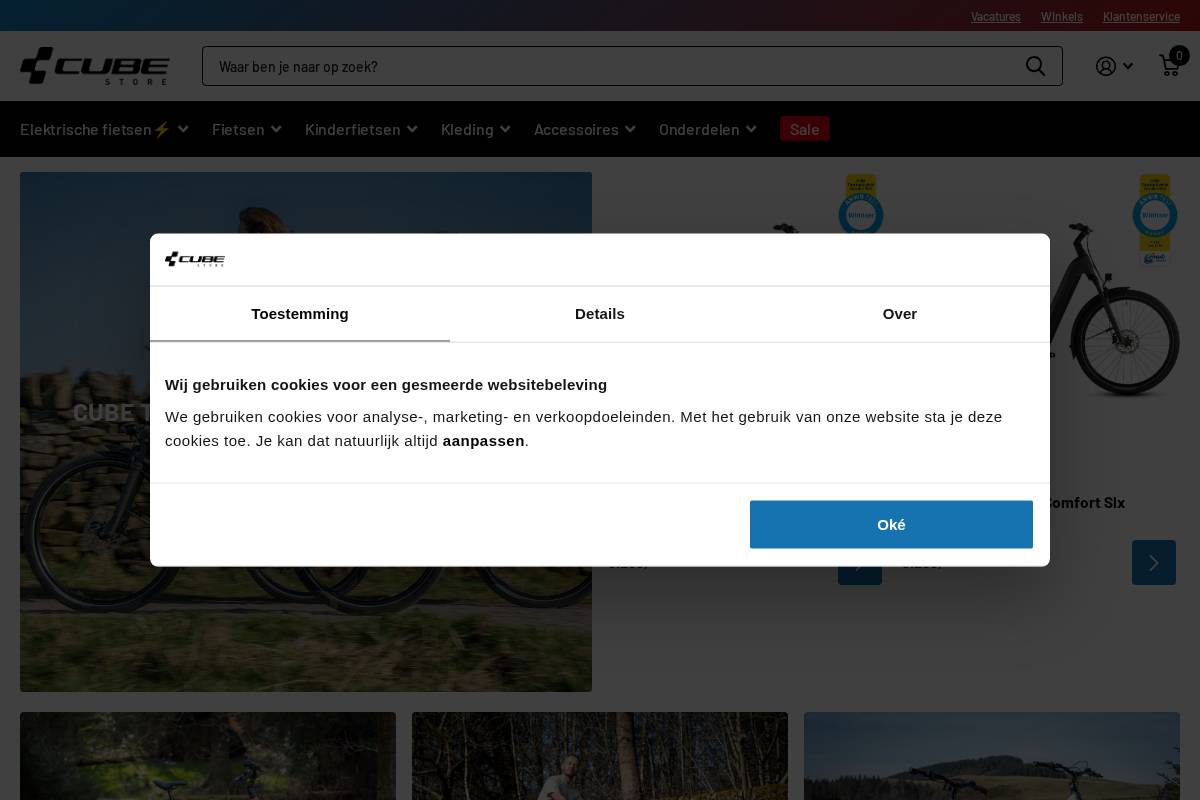Click the Cube logo in the cookie dialog

pyautogui.click(x=195, y=259)
